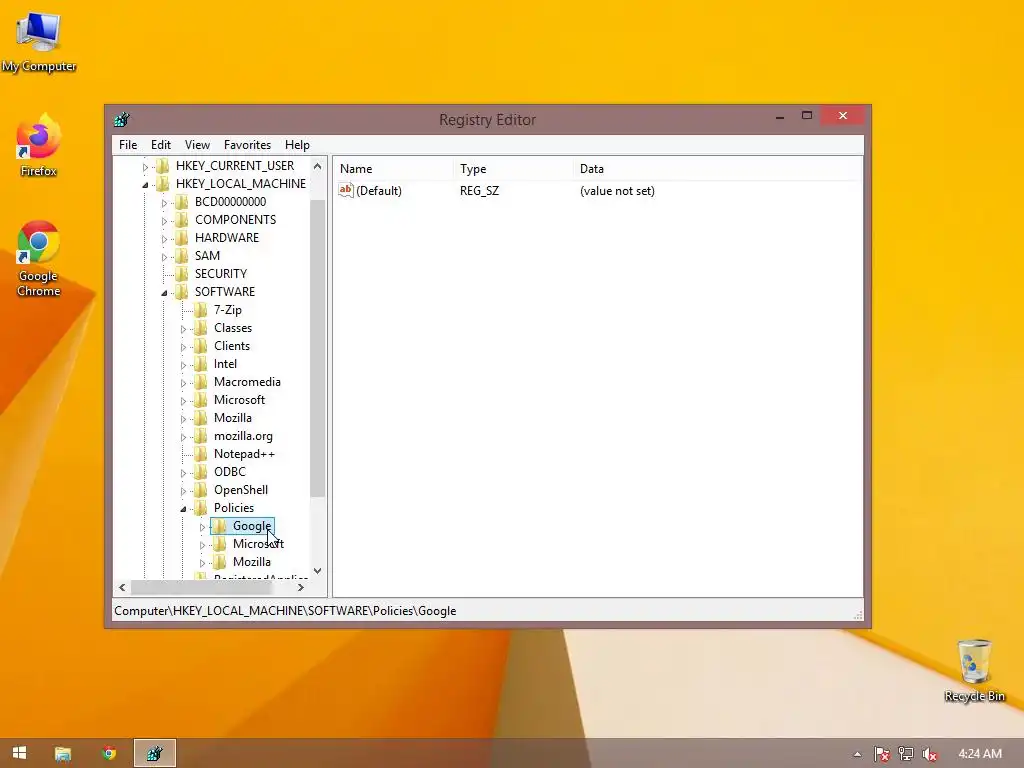
Task: Open the File menu
Action: pyautogui.click(x=128, y=145)
